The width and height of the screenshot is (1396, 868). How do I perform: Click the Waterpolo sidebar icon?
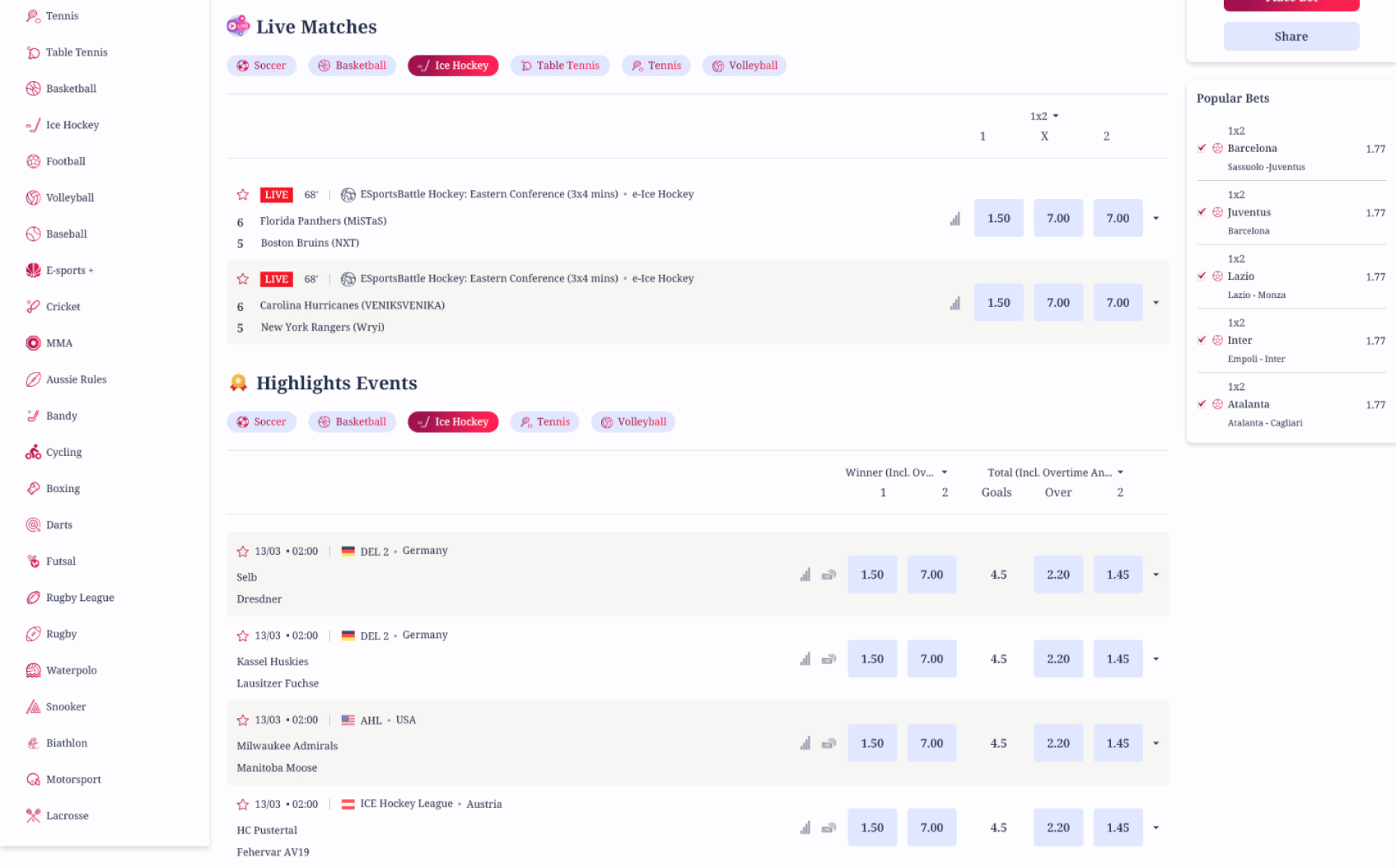coord(33,671)
